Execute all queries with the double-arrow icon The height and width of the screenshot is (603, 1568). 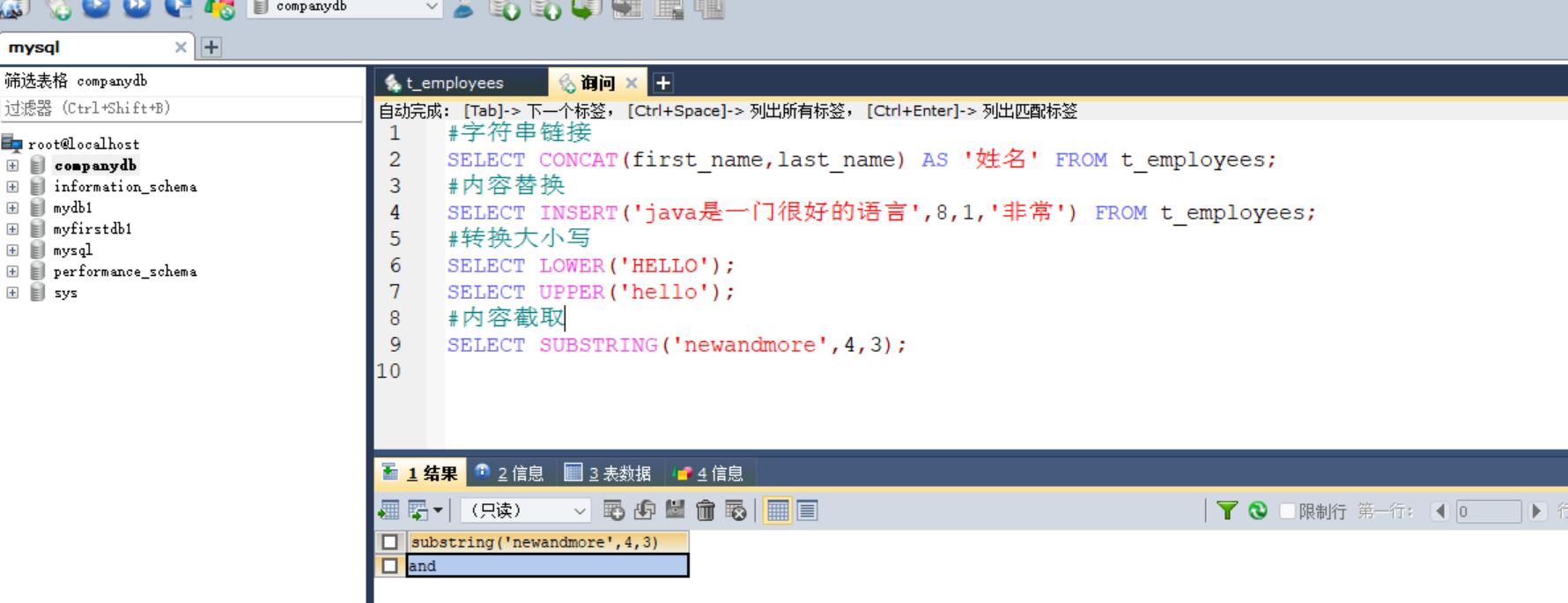[x=137, y=8]
